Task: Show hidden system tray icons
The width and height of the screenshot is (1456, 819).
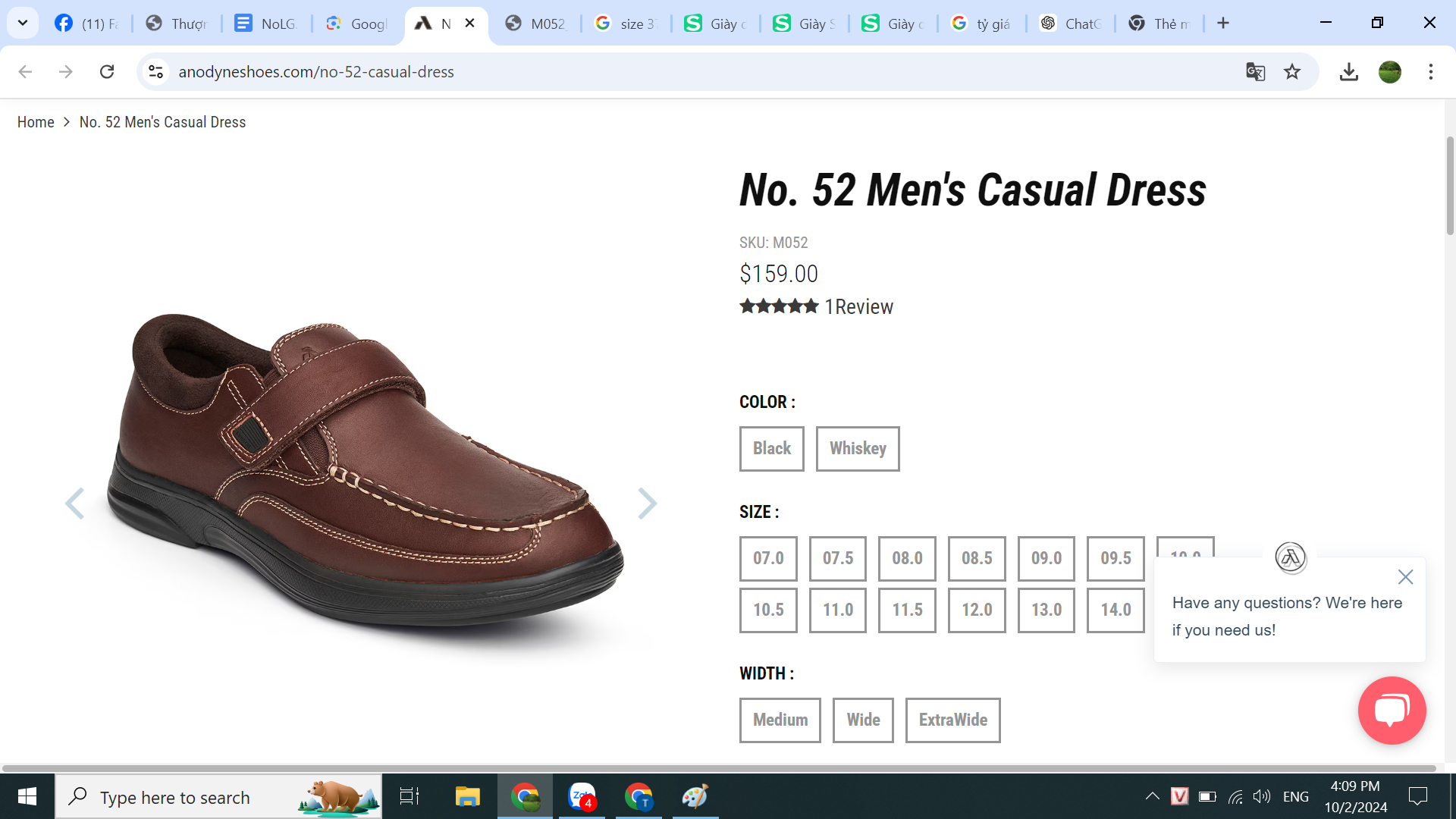Action: pyautogui.click(x=1152, y=796)
